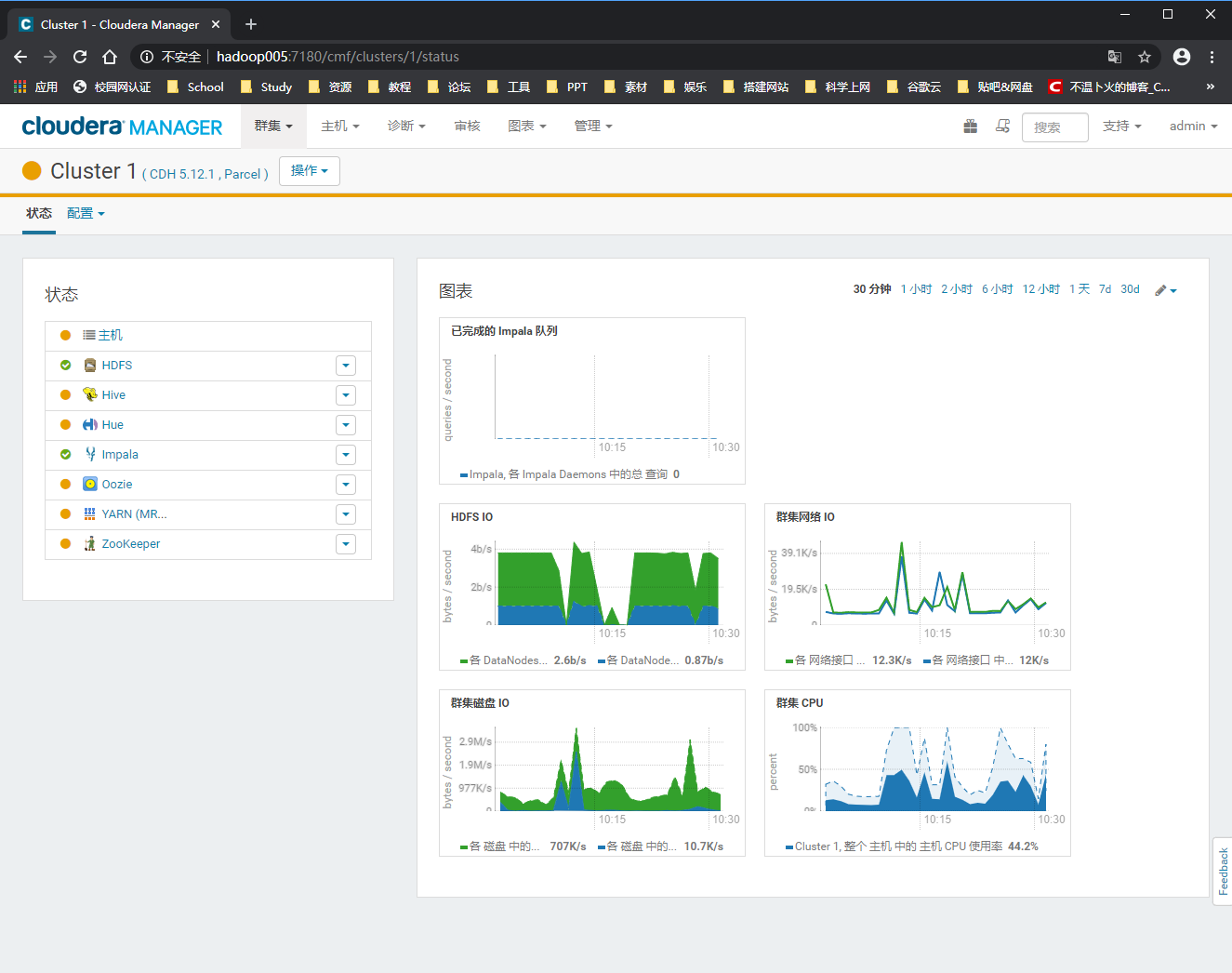The image size is (1232, 973).
Task: Open the 诊断 menu
Action: pyautogui.click(x=406, y=126)
